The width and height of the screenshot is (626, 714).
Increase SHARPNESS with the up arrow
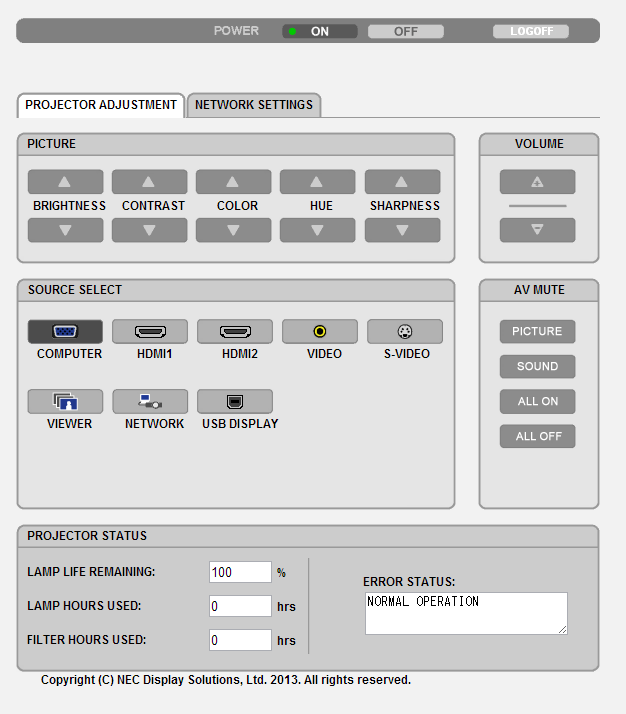[x=402, y=182]
